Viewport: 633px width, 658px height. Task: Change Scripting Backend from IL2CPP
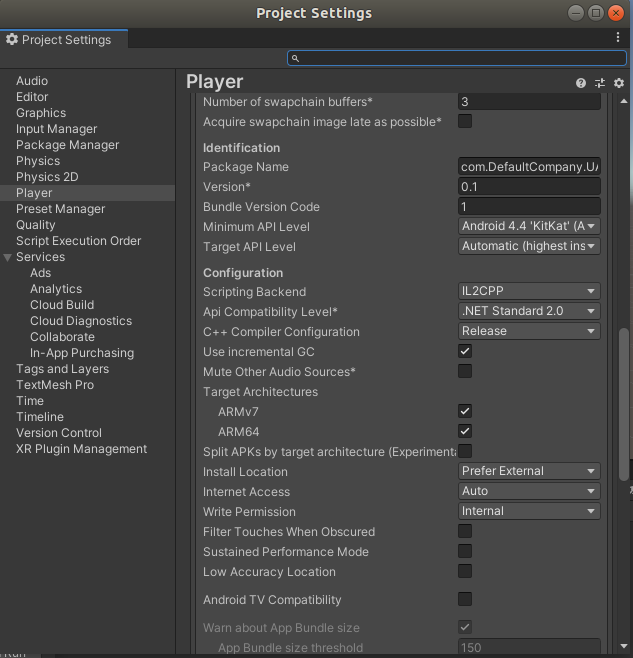tap(529, 291)
